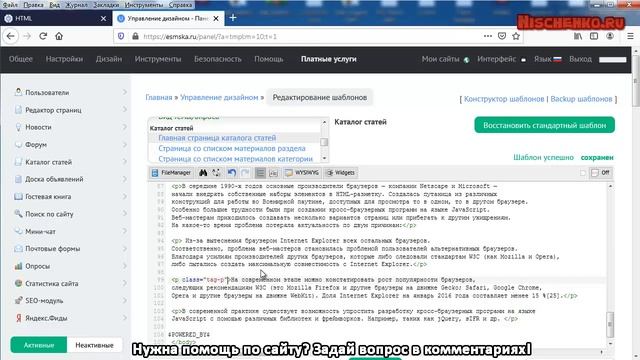Open Backup шаблонов link
Screen dimensions: 640x360
(581, 99)
